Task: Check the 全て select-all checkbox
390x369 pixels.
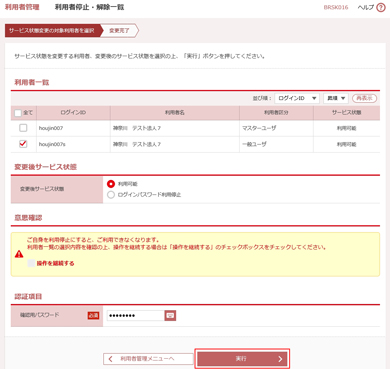Action: click(x=18, y=113)
